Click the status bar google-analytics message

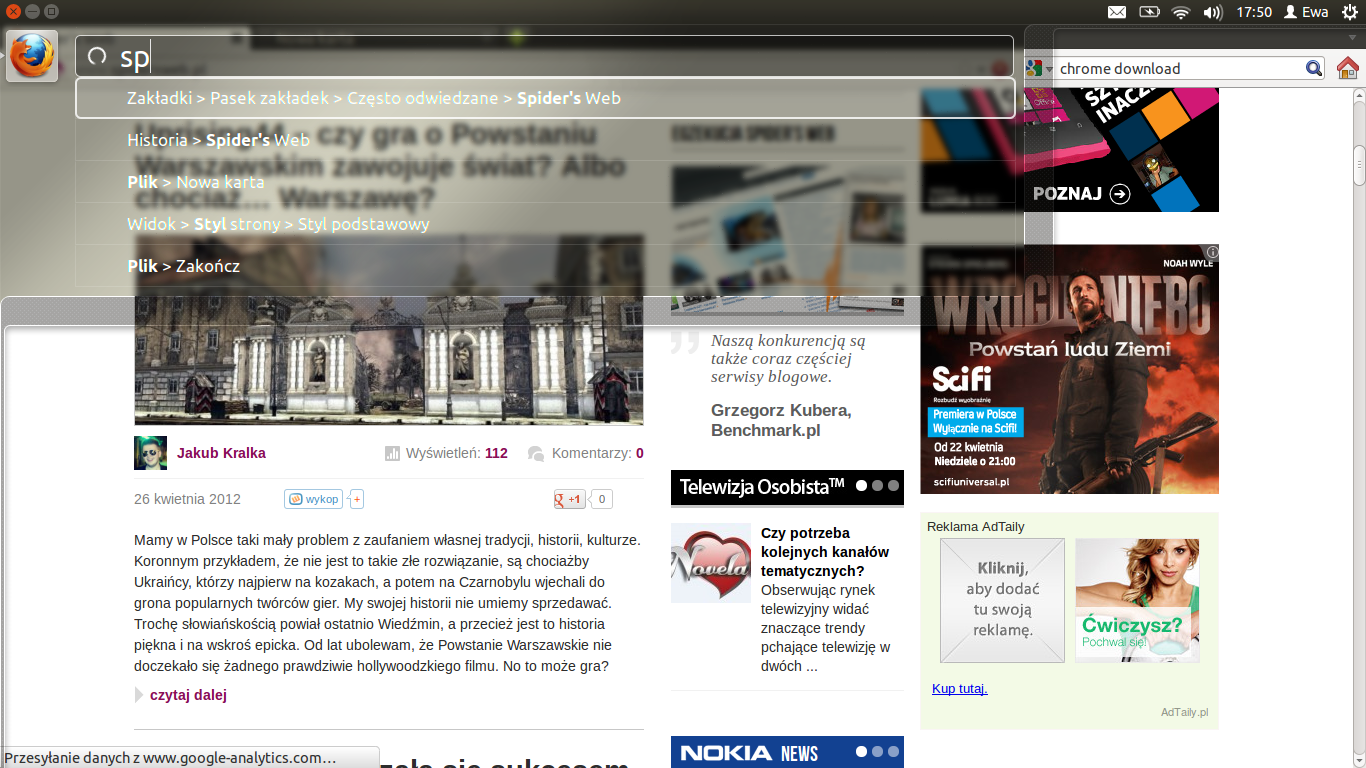coord(190,758)
